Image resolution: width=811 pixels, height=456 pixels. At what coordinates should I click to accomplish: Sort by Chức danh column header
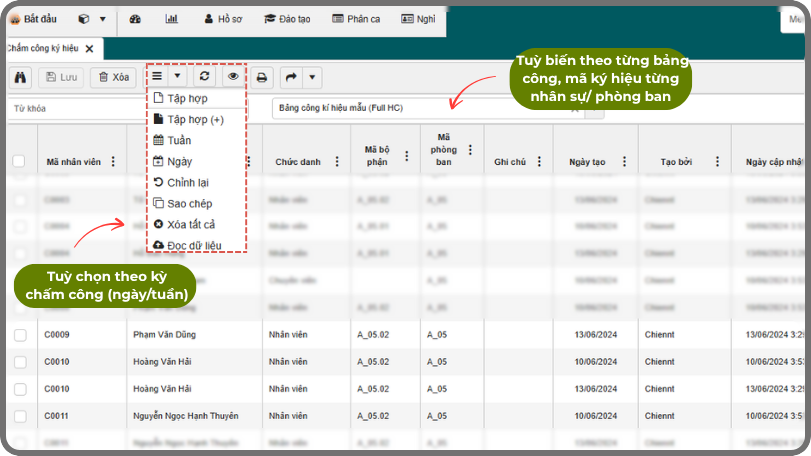coord(298,162)
